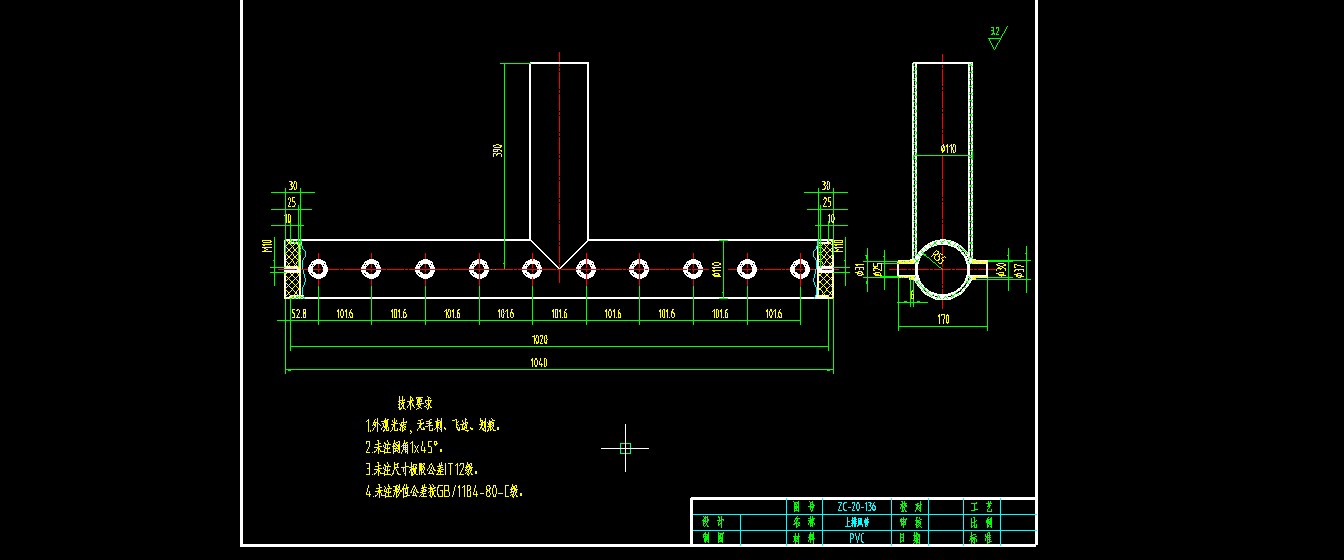Select the ø25 dimension in side view

click(x=877, y=269)
